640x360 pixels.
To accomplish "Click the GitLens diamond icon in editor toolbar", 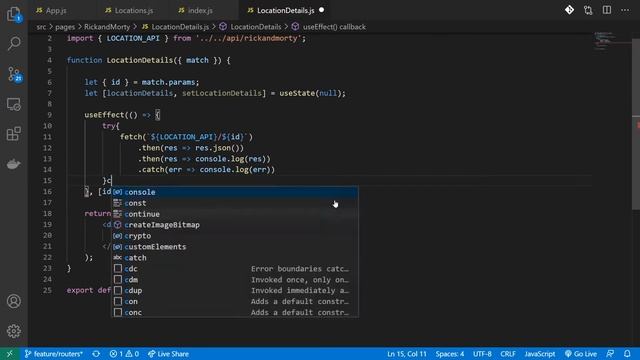I will click(x=569, y=10).
